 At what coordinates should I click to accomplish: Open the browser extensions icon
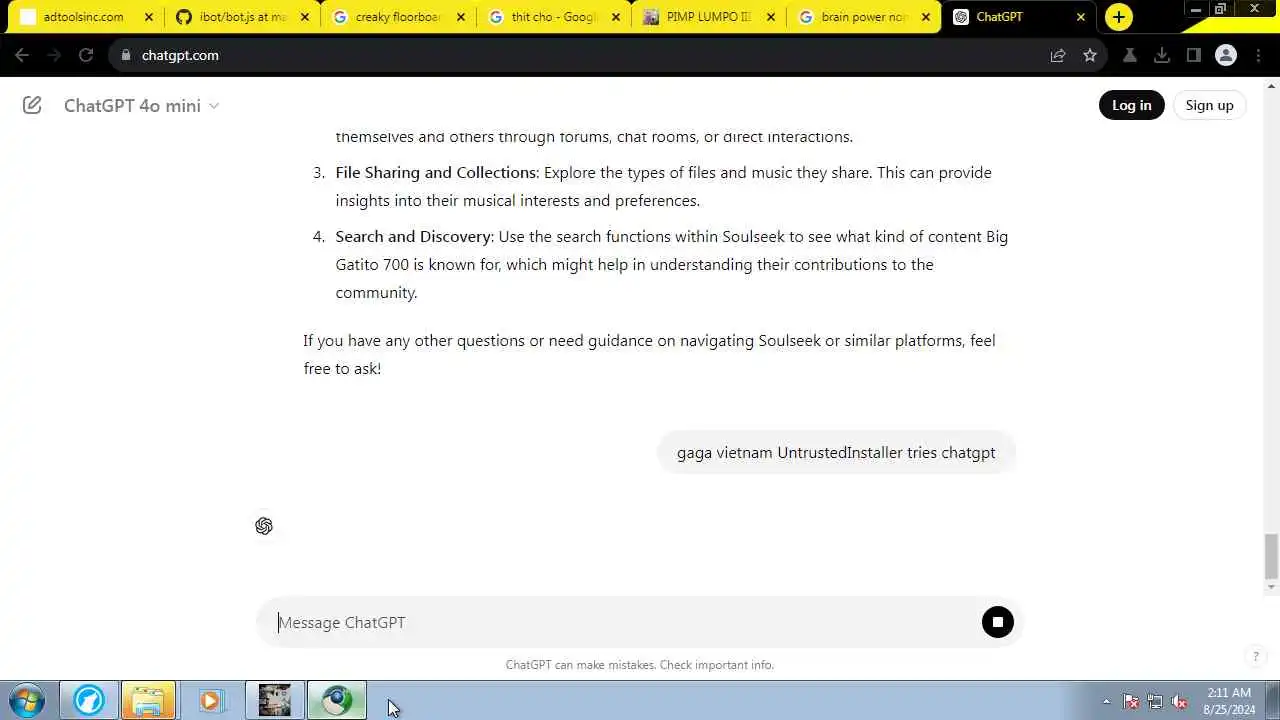(x=1130, y=55)
